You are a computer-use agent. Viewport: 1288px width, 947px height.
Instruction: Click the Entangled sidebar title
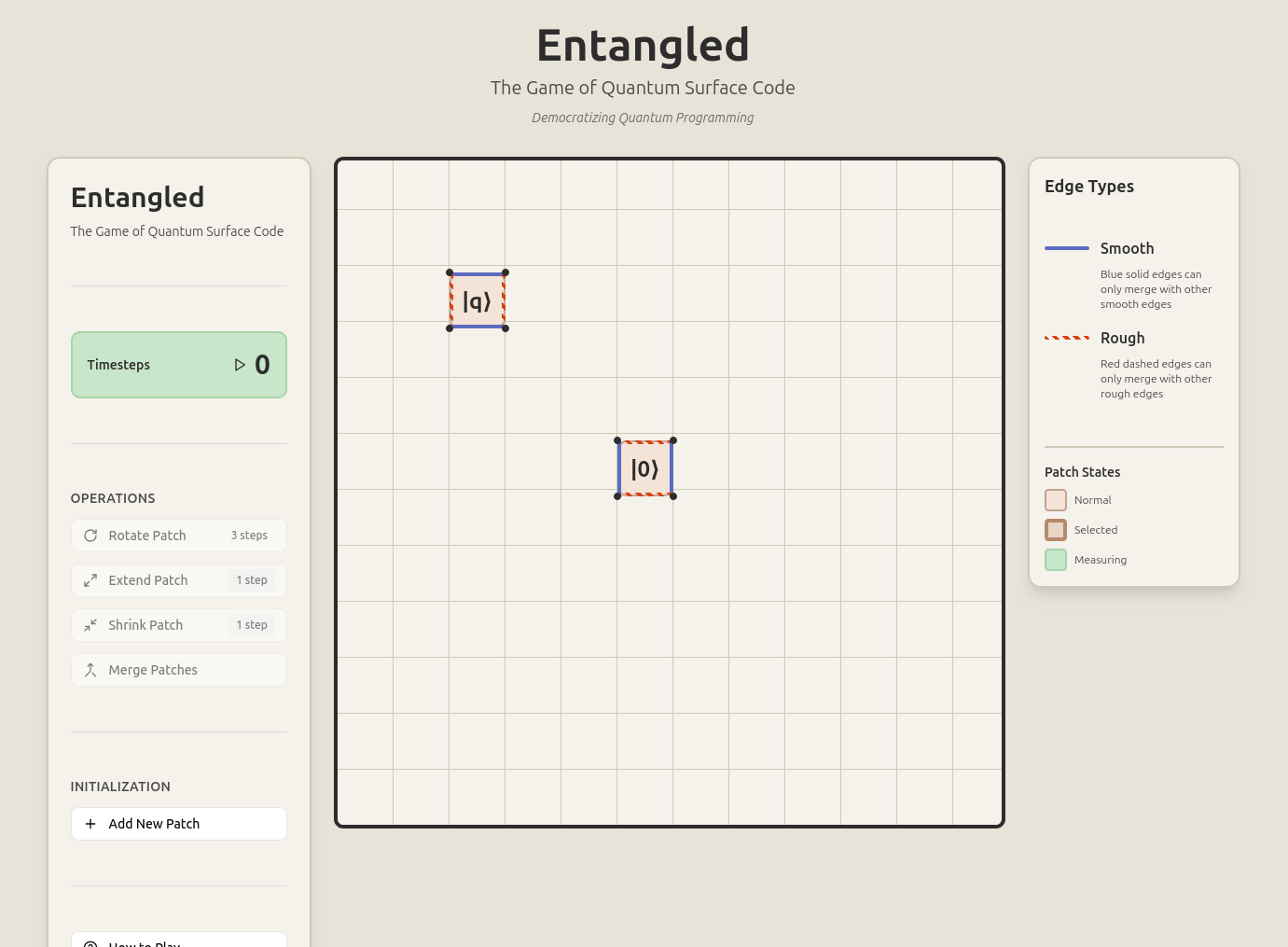(x=137, y=197)
